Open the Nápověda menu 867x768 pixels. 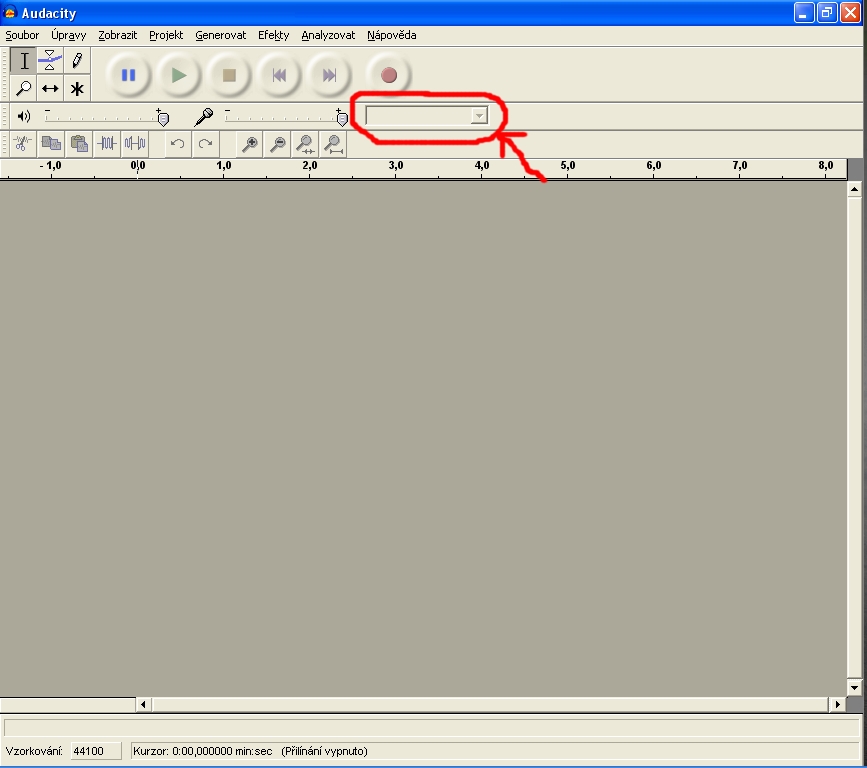pyautogui.click(x=391, y=35)
